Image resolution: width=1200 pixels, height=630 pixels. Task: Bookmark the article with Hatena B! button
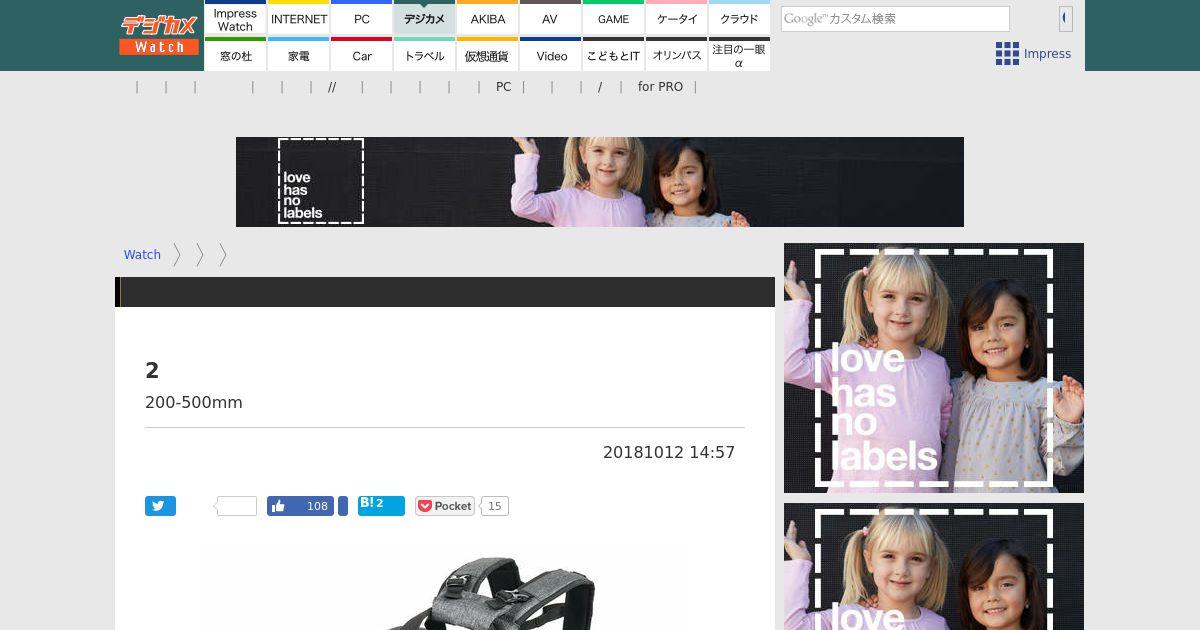click(x=381, y=506)
